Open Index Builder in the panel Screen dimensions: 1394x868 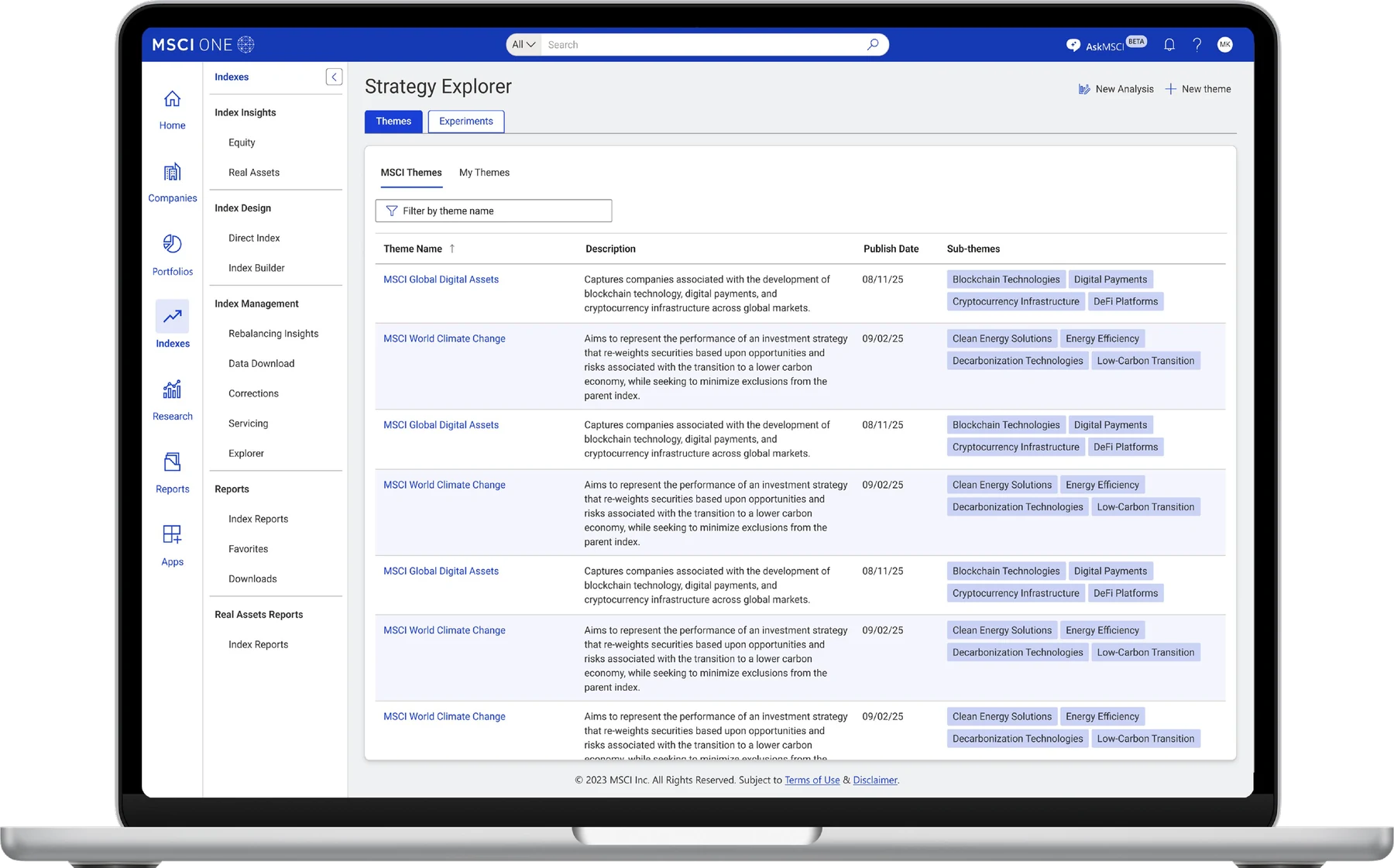pyautogui.click(x=256, y=268)
